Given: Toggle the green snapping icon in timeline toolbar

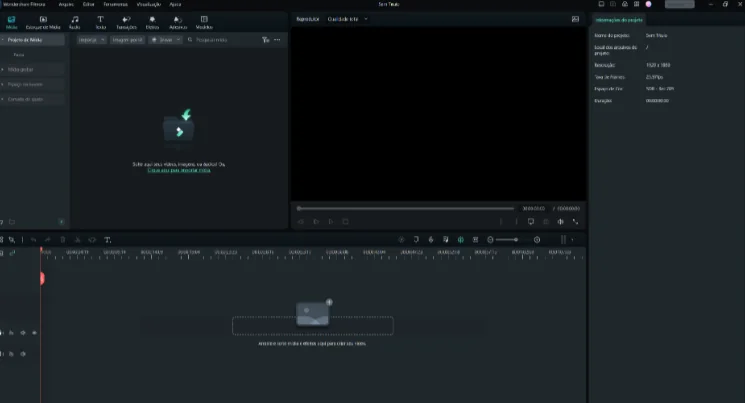Looking at the screenshot, I should (x=460, y=240).
